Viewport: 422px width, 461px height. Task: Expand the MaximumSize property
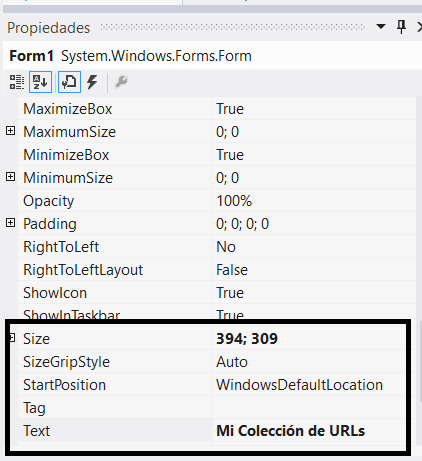coord(11,131)
